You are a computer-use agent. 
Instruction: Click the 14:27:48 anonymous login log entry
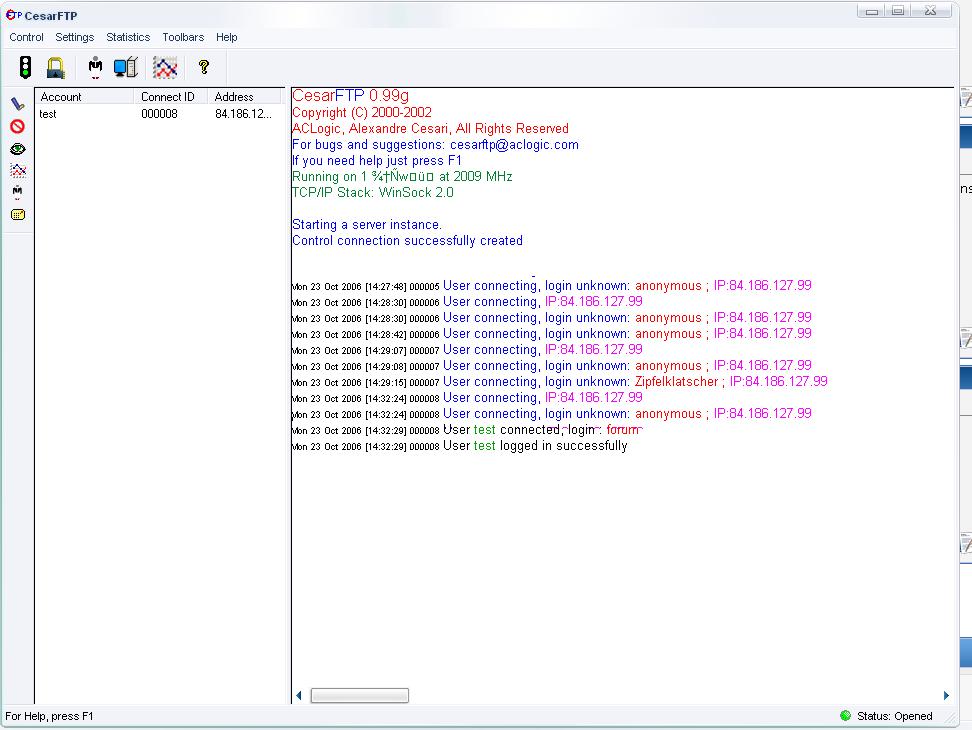(551, 286)
